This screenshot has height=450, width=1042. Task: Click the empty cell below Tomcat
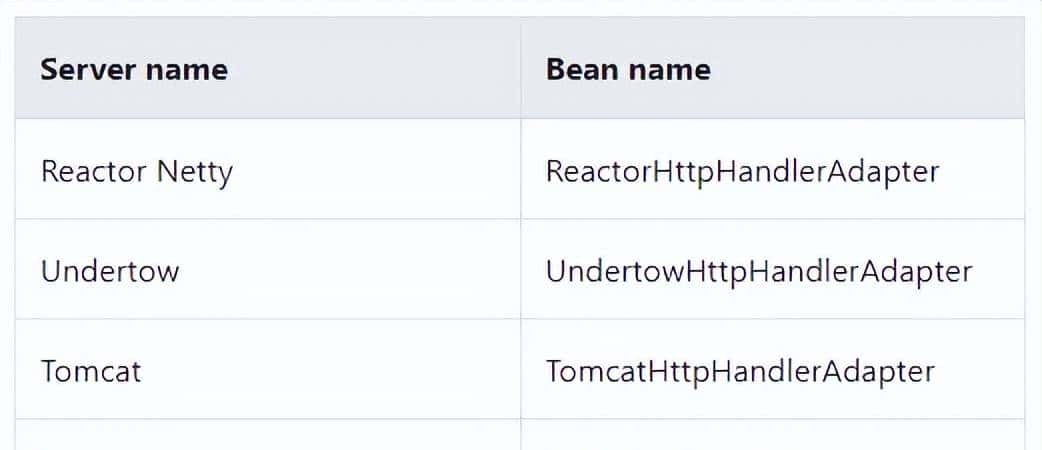tap(268, 435)
